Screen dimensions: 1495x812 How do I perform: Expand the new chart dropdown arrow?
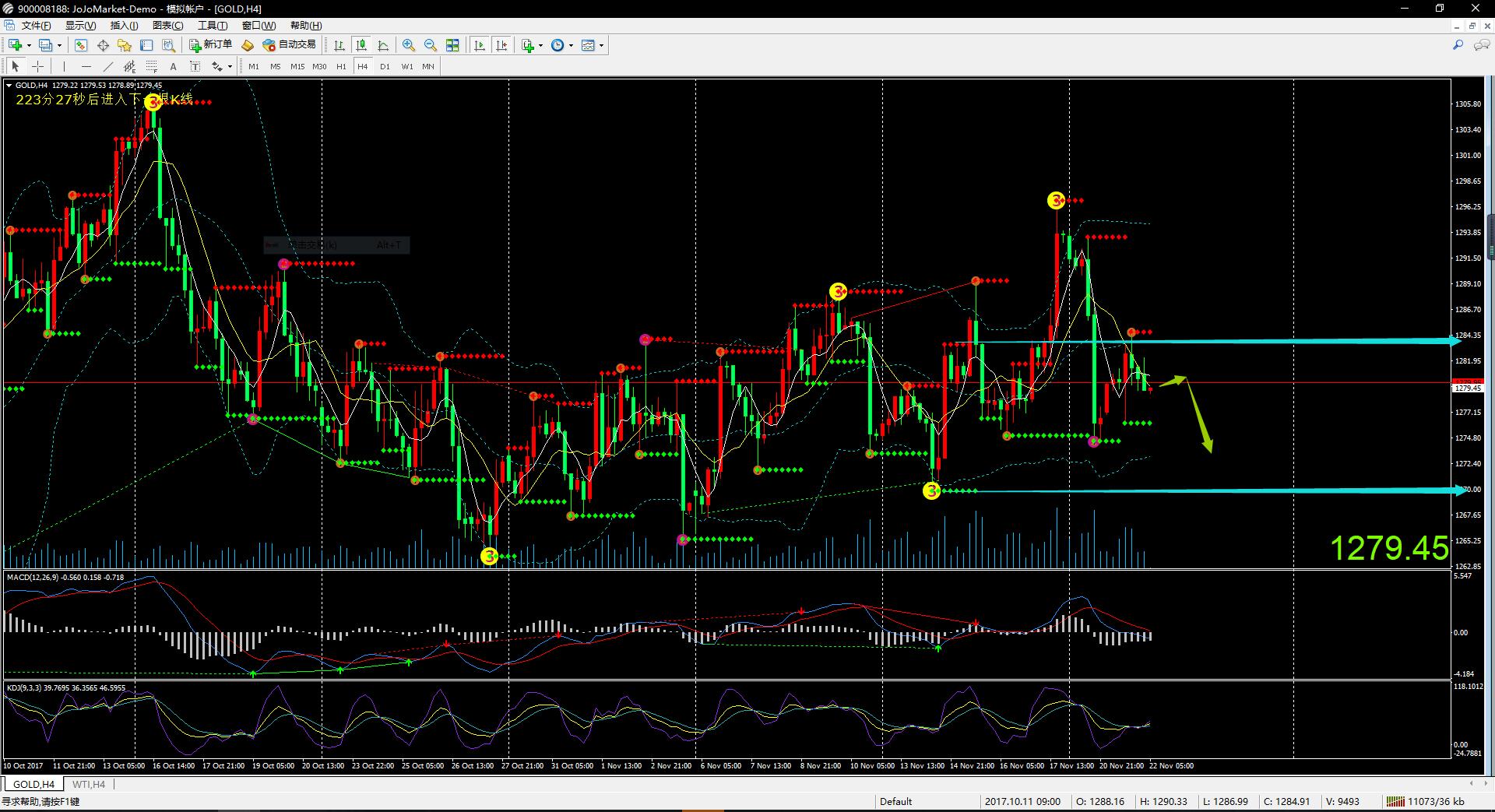[x=30, y=45]
